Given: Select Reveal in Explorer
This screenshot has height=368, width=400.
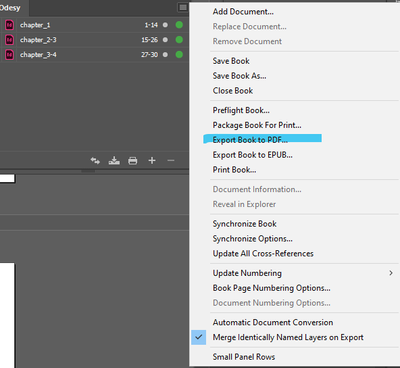Looking at the screenshot, I should point(244,204).
